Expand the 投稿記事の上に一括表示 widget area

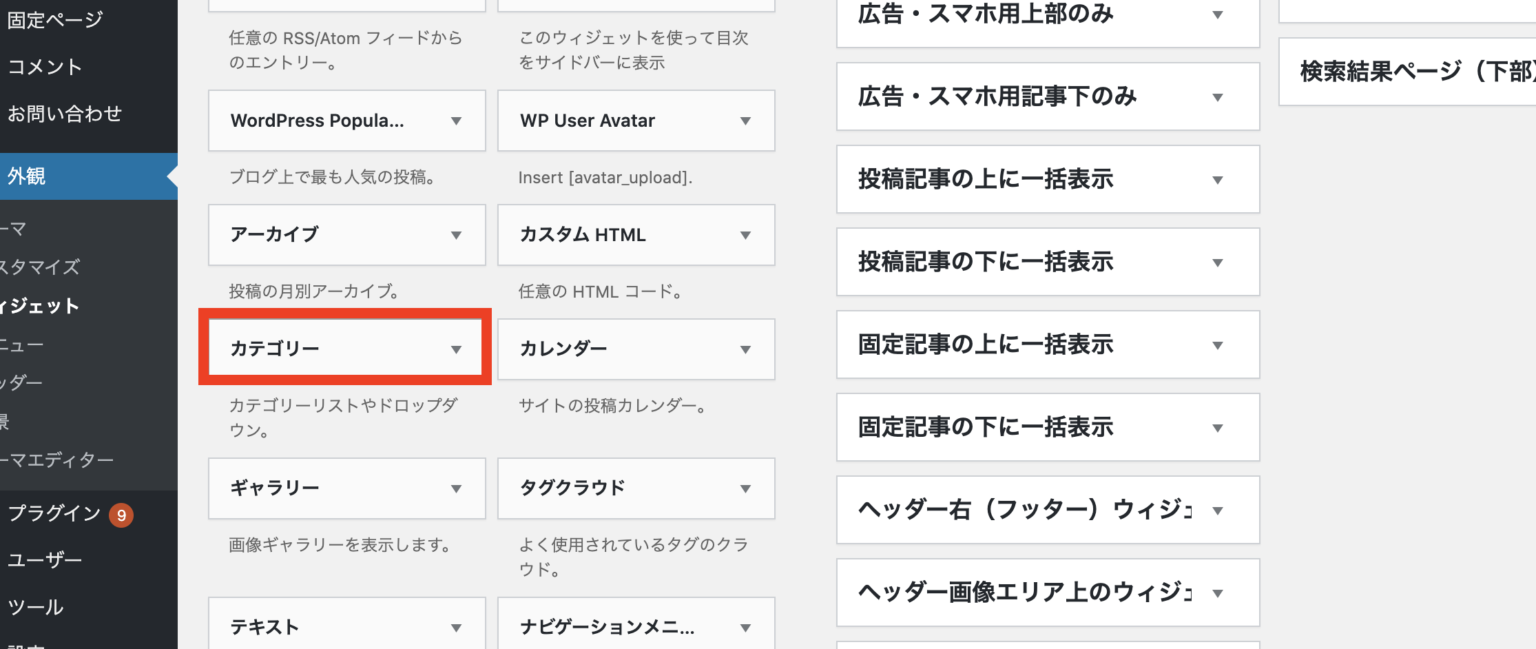1047,179
